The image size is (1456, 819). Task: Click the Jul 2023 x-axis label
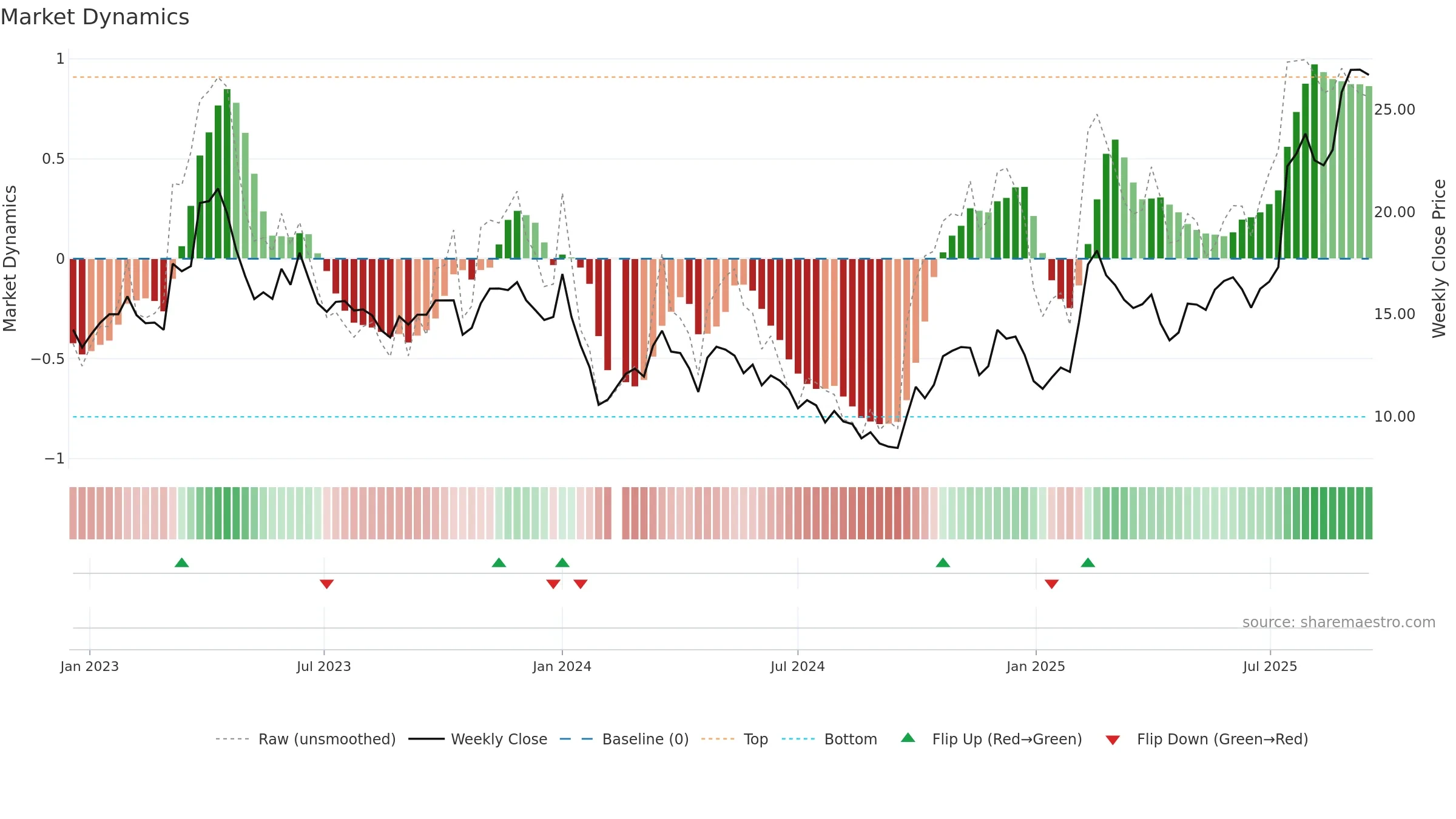(323, 666)
